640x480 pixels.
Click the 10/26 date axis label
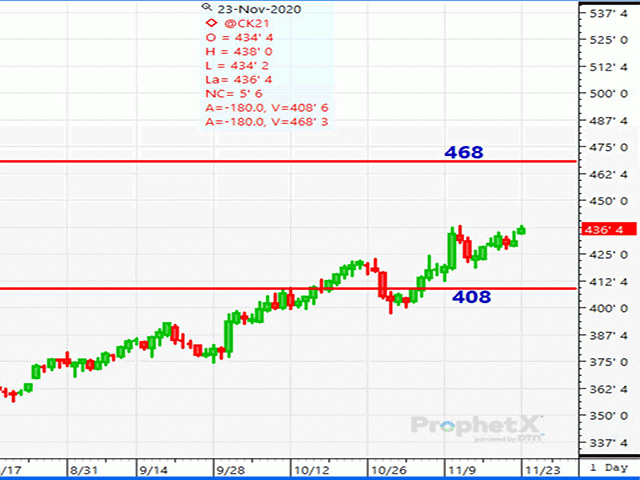tap(389, 470)
